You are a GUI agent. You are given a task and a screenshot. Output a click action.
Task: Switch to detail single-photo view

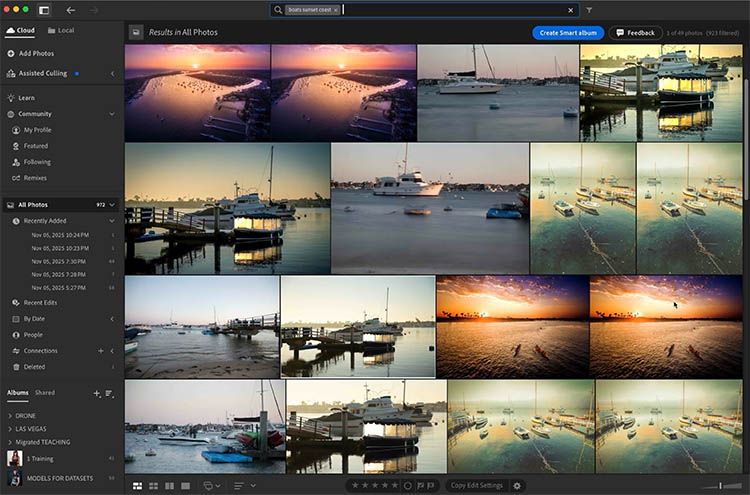point(186,486)
